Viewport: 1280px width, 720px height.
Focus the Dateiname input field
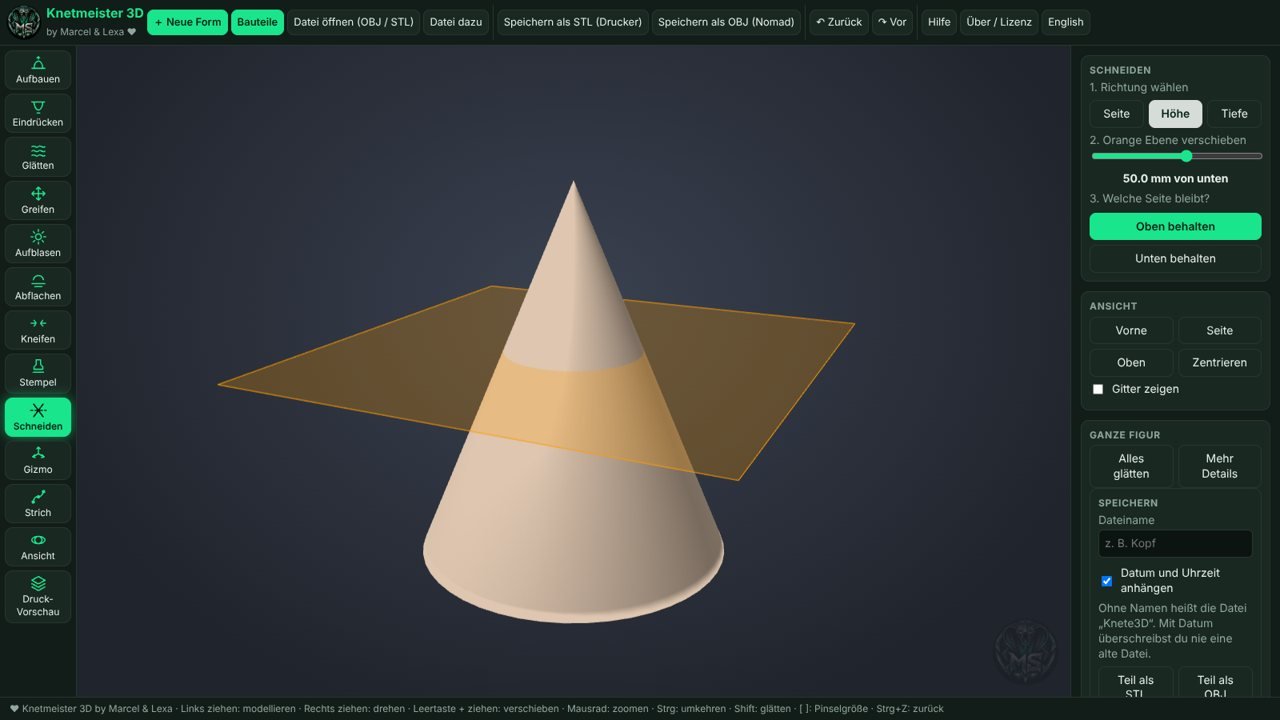(1175, 544)
